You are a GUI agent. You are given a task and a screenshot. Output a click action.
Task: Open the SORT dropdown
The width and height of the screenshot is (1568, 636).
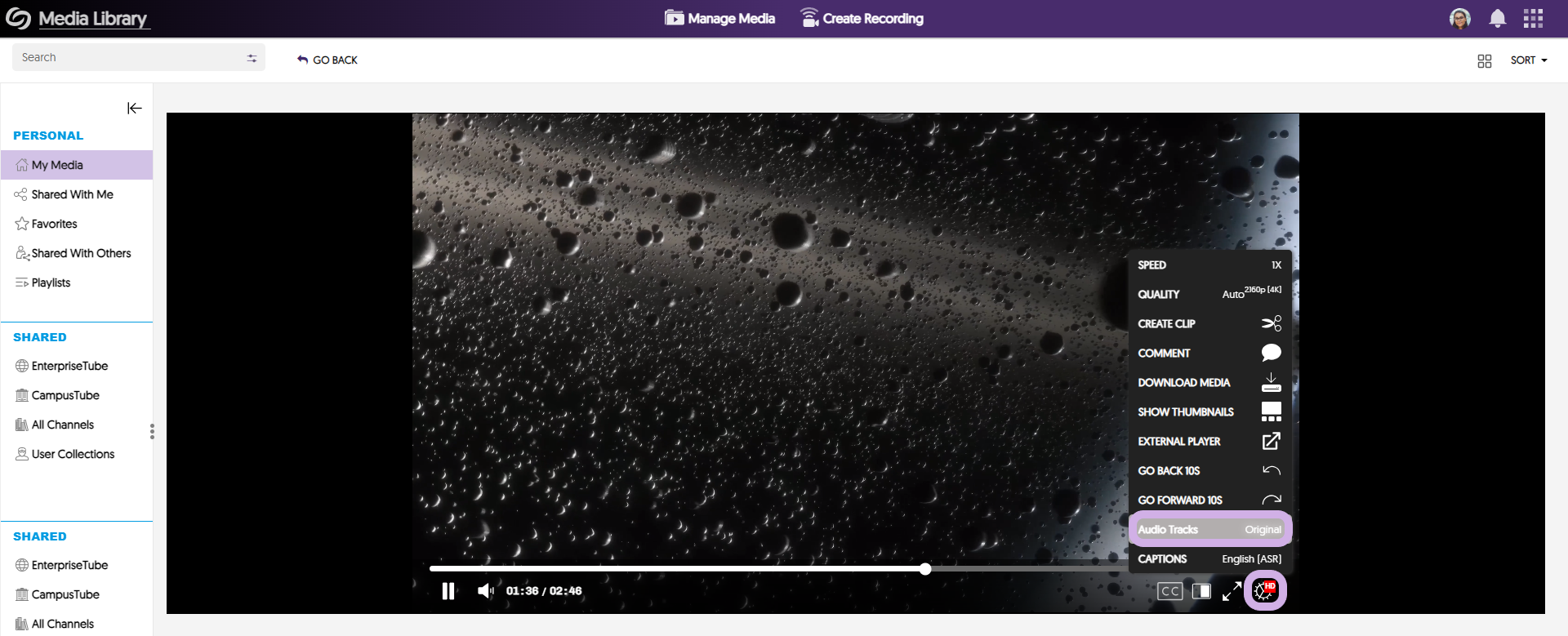click(x=1528, y=60)
